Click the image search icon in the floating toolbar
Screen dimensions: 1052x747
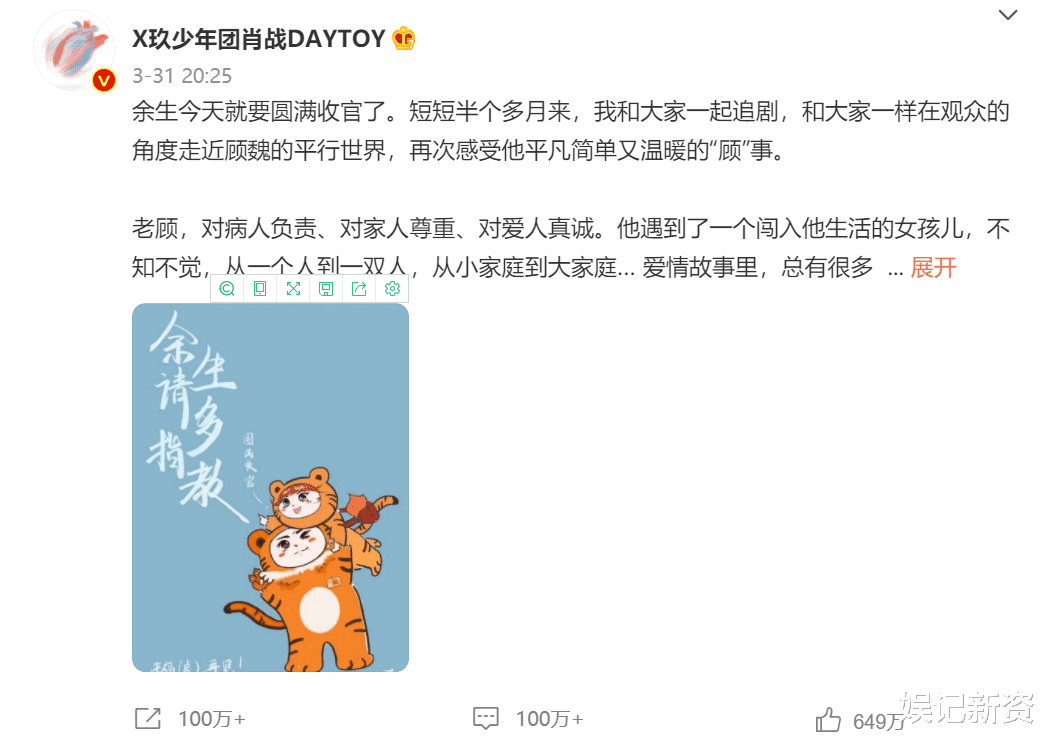tap(227, 289)
